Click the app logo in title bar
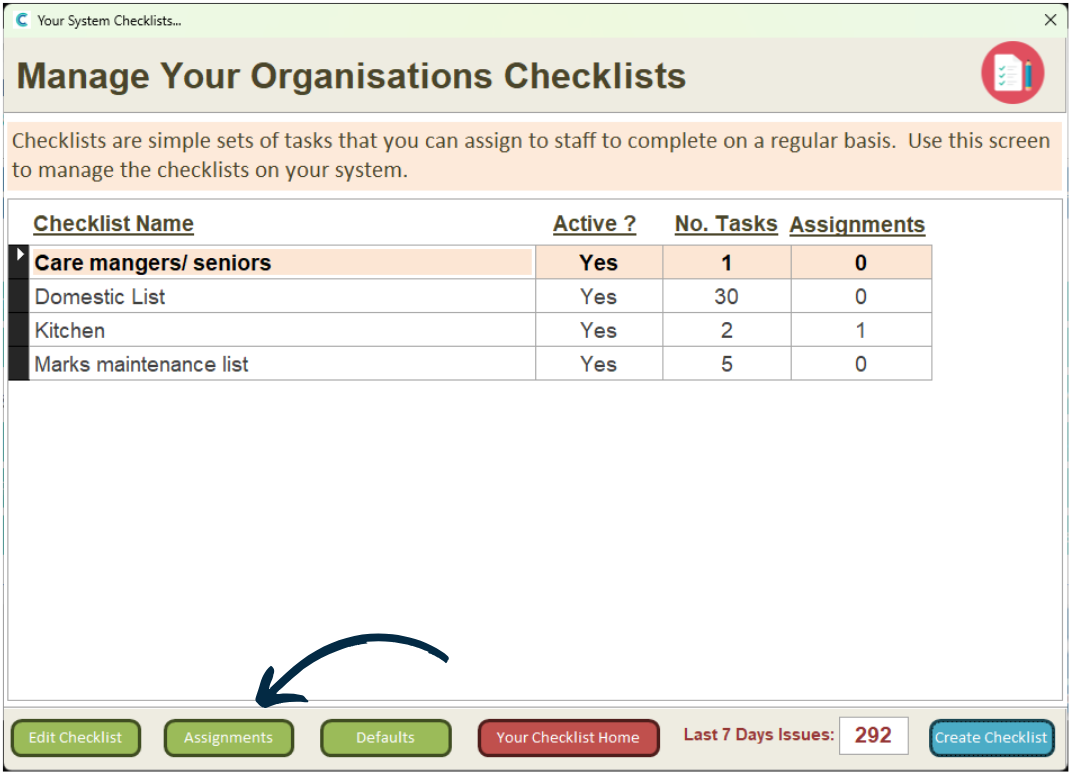 [x=22, y=20]
